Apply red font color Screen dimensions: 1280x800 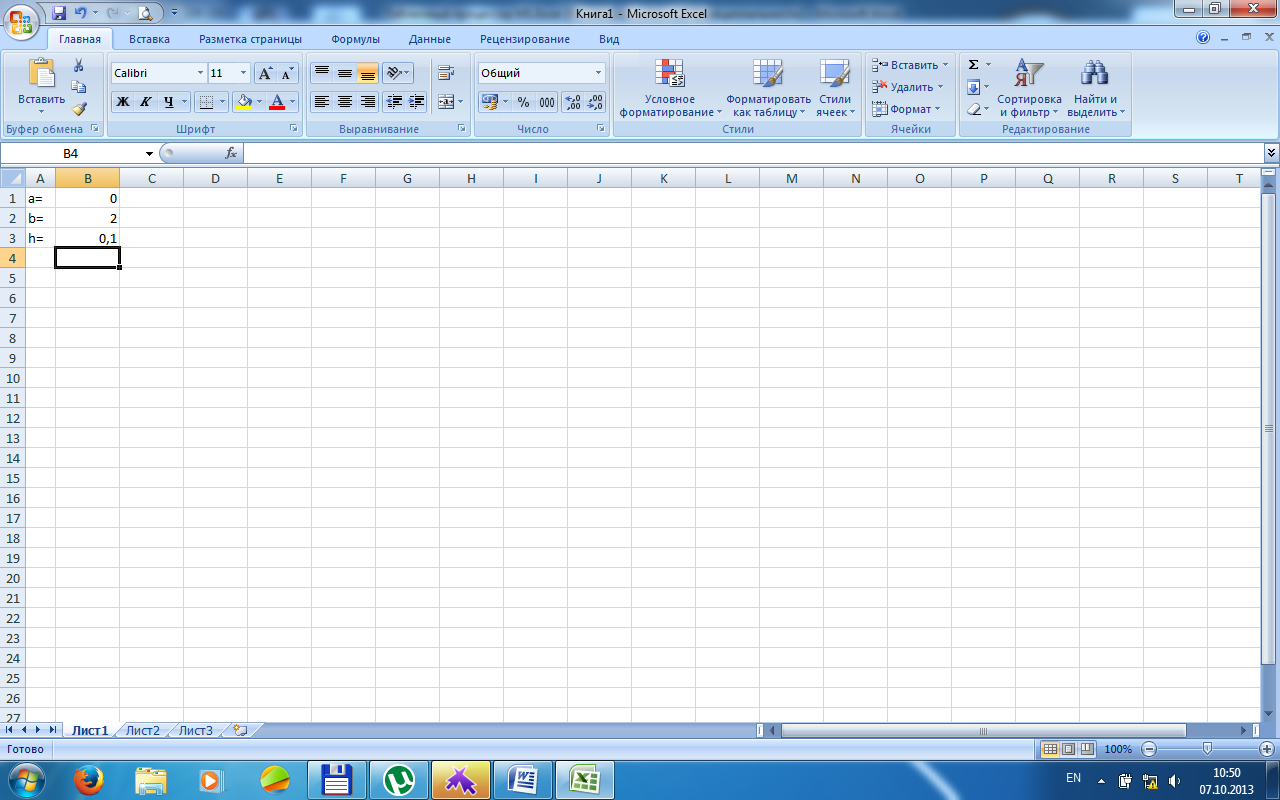click(x=277, y=102)
